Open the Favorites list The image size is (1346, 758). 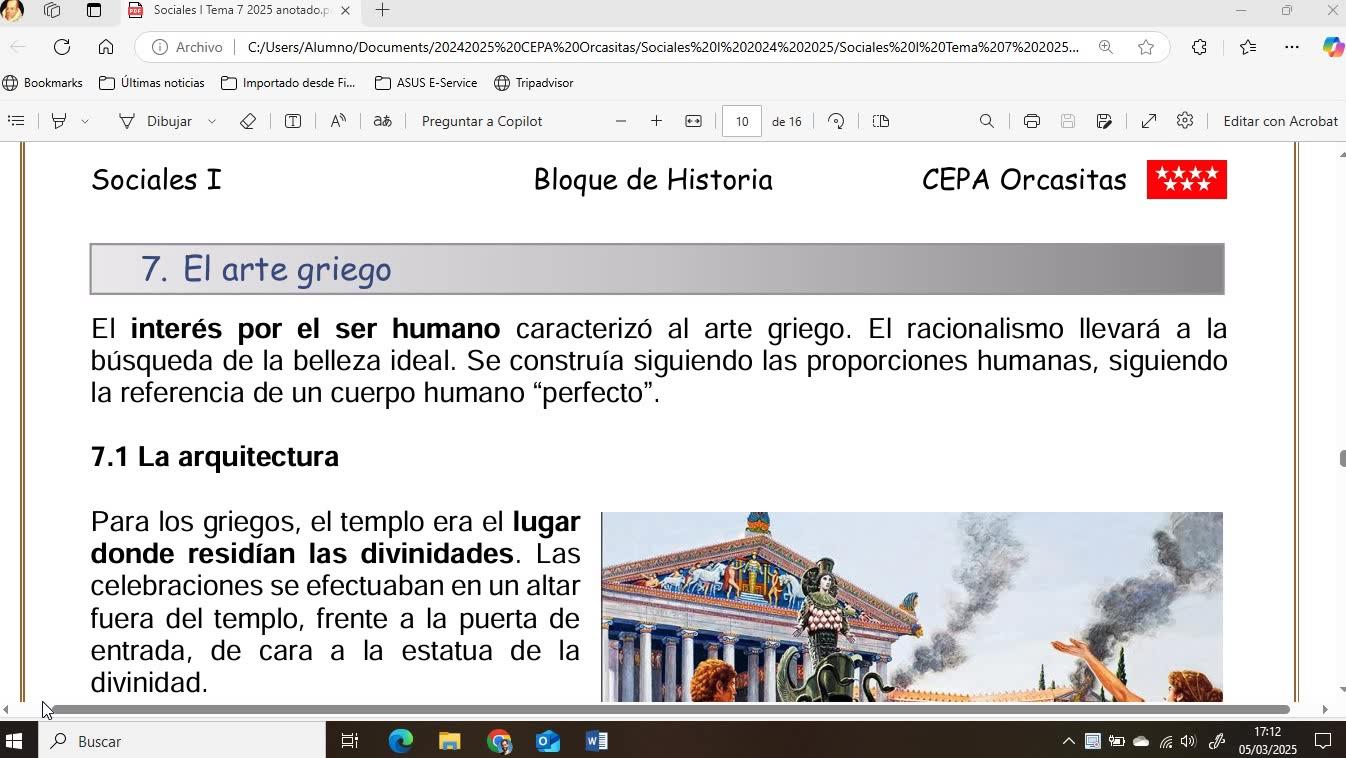(1248, 47)
